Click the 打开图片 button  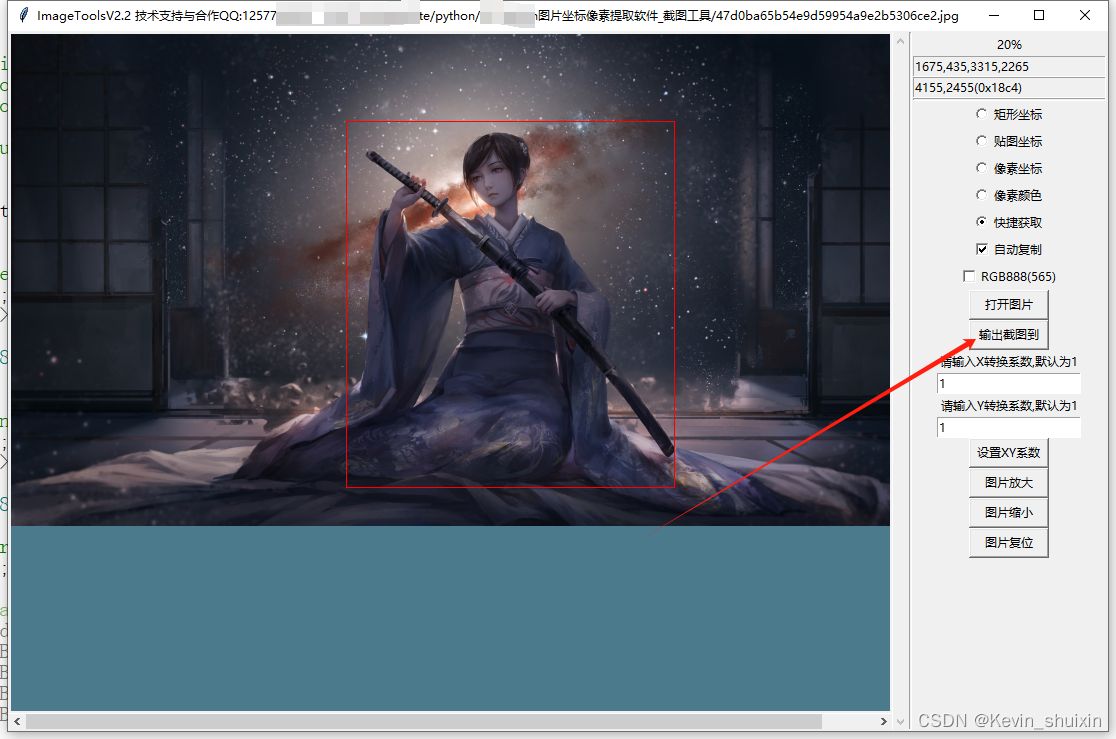pos(1009,305)
